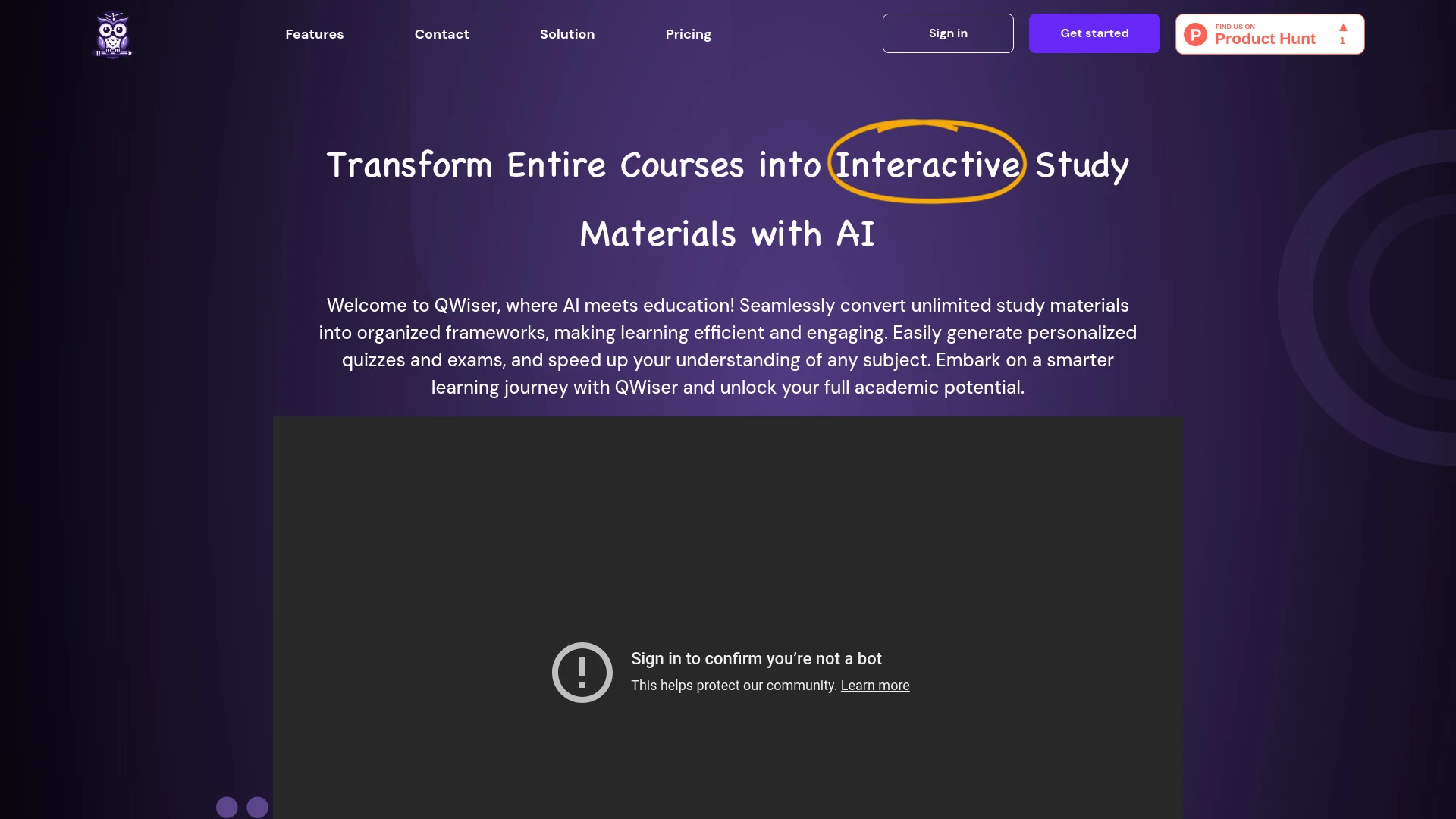Click the Learn more link
1456x819 pixels.
point(875,685)
